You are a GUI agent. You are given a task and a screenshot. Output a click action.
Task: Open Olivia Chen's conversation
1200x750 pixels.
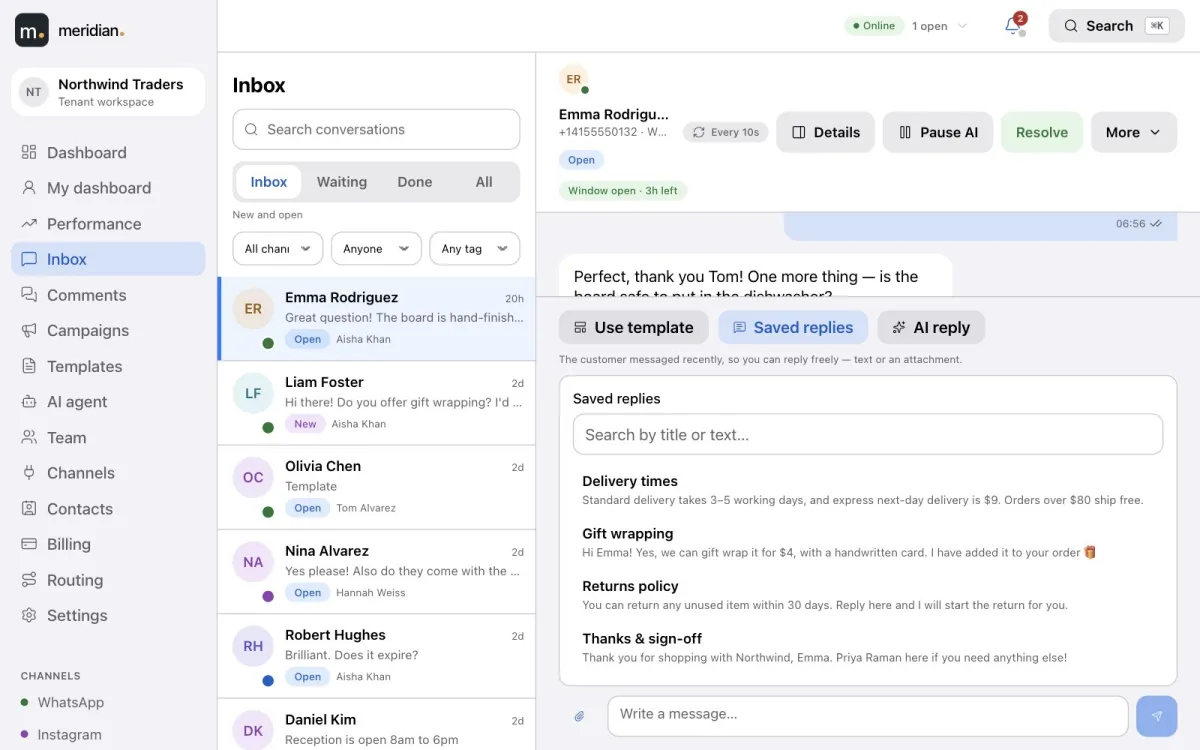point(376,488)
